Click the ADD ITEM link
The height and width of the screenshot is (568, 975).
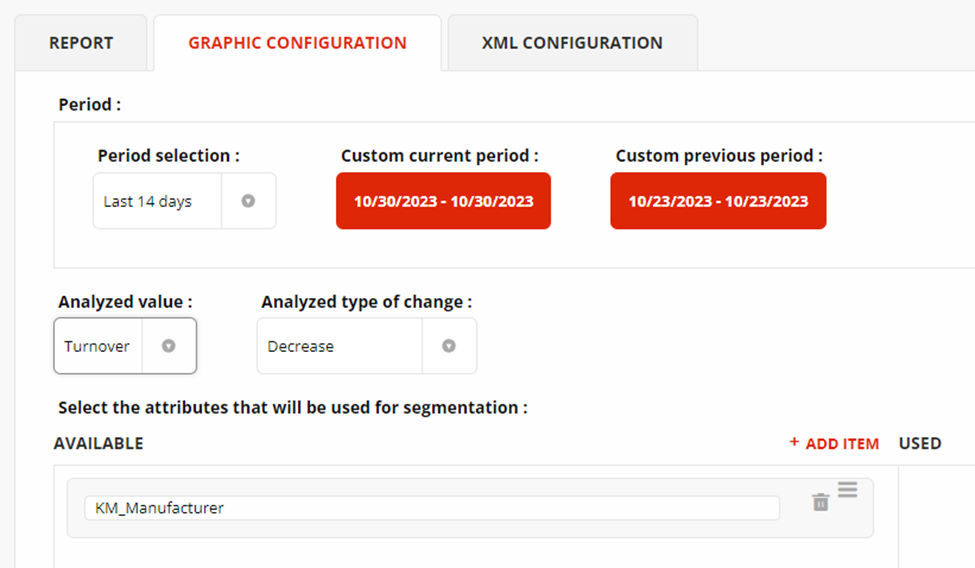point(834,443)
